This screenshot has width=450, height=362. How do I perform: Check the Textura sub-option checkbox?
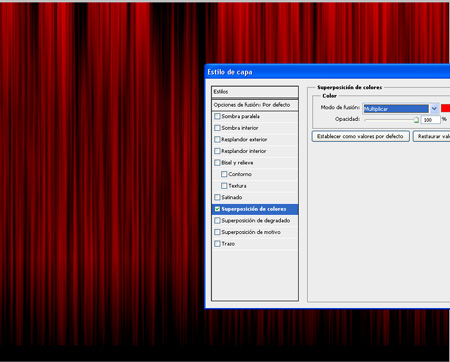point(224,186)
